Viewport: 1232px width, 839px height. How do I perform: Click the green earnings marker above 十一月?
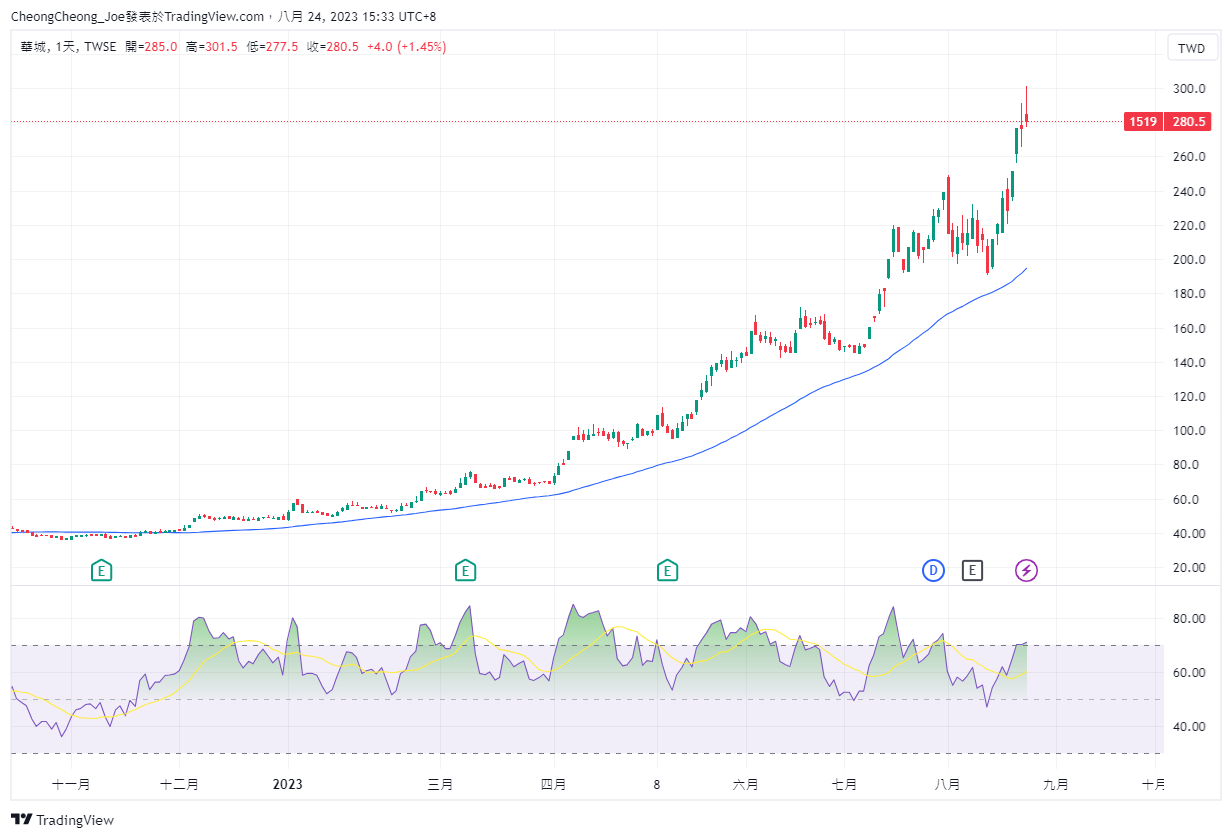point(101,571)
